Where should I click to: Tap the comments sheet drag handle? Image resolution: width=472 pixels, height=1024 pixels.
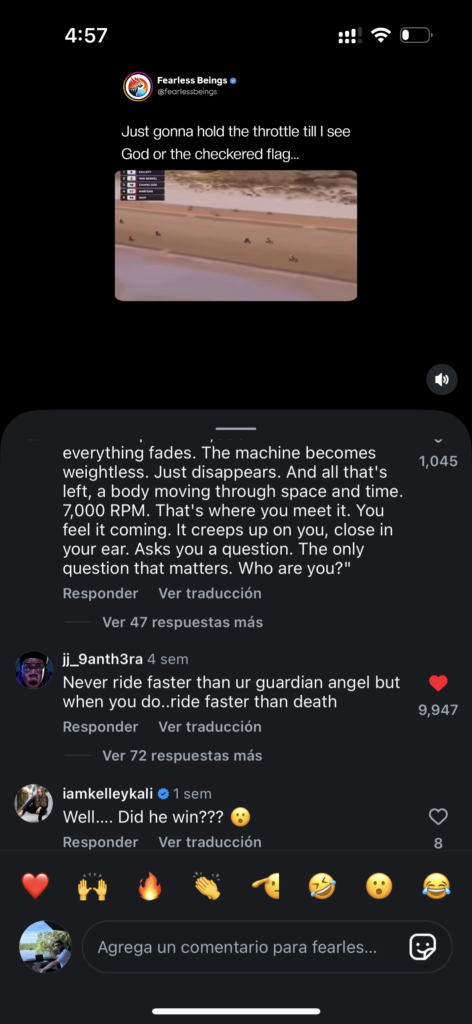pyautogui.click(x=236, y=428)
